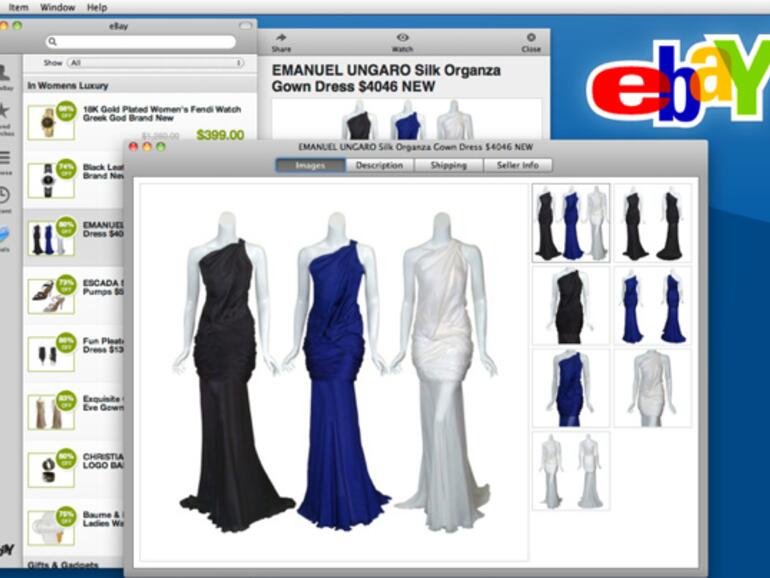Click the white dress preview in detail panel
The width and height of the screenshot is (770, 578).
(x=453, y=120)
